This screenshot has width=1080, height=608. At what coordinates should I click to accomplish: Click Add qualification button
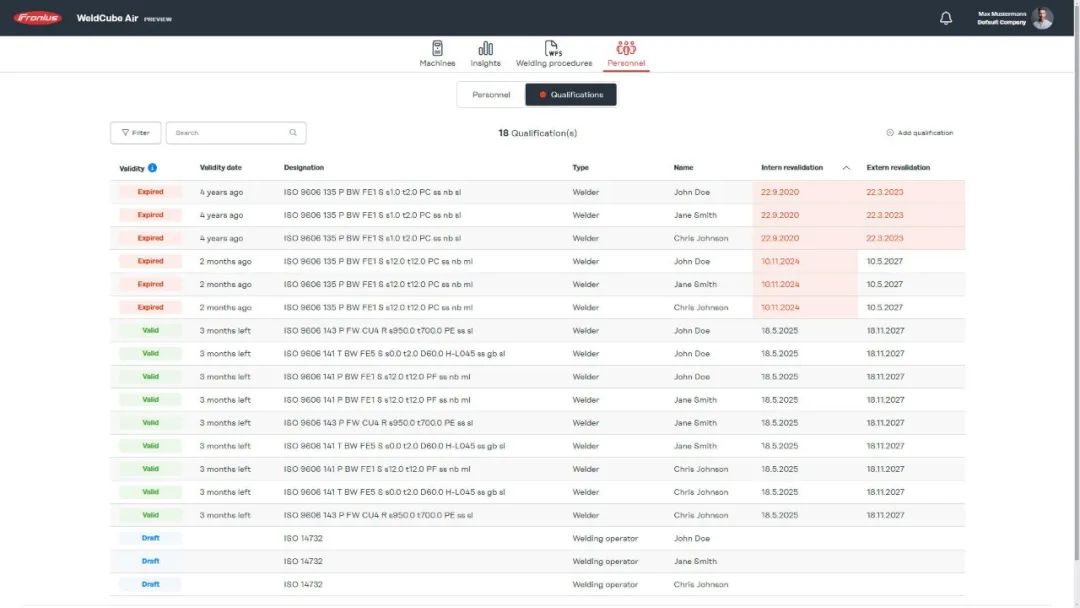pos(919,133)
